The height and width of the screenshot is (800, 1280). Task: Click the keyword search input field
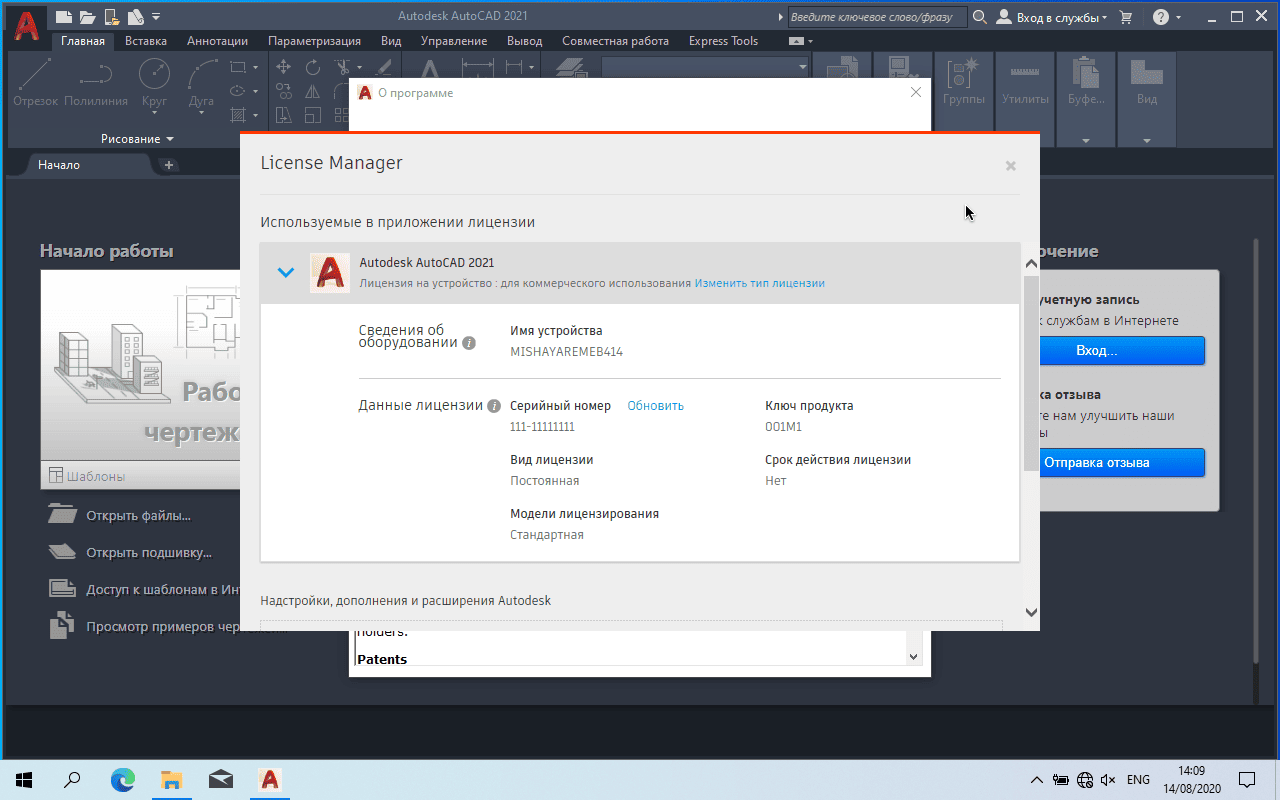coord(876,17)
